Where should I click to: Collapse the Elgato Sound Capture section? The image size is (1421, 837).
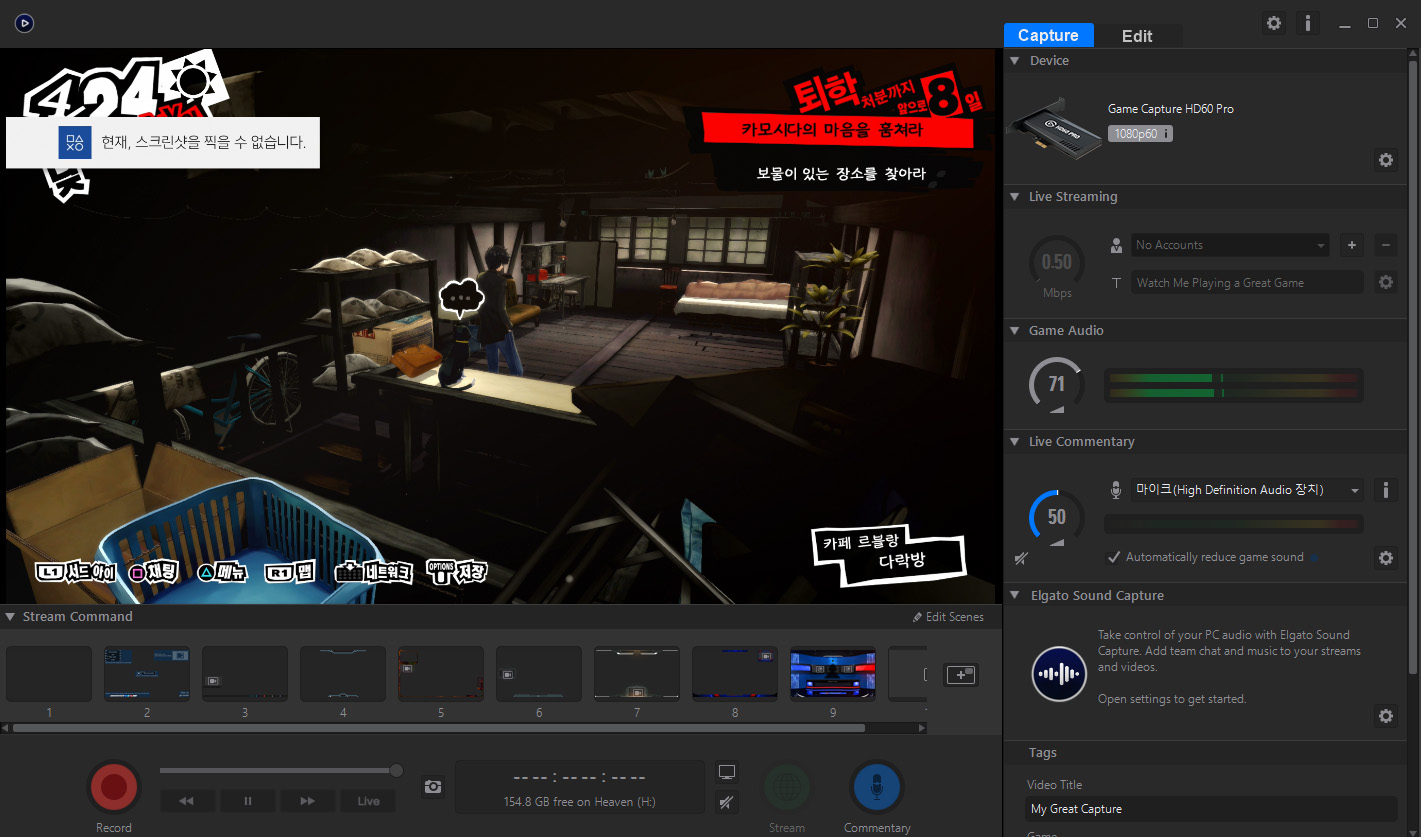pyautogui.click(x=1015, y=596)
